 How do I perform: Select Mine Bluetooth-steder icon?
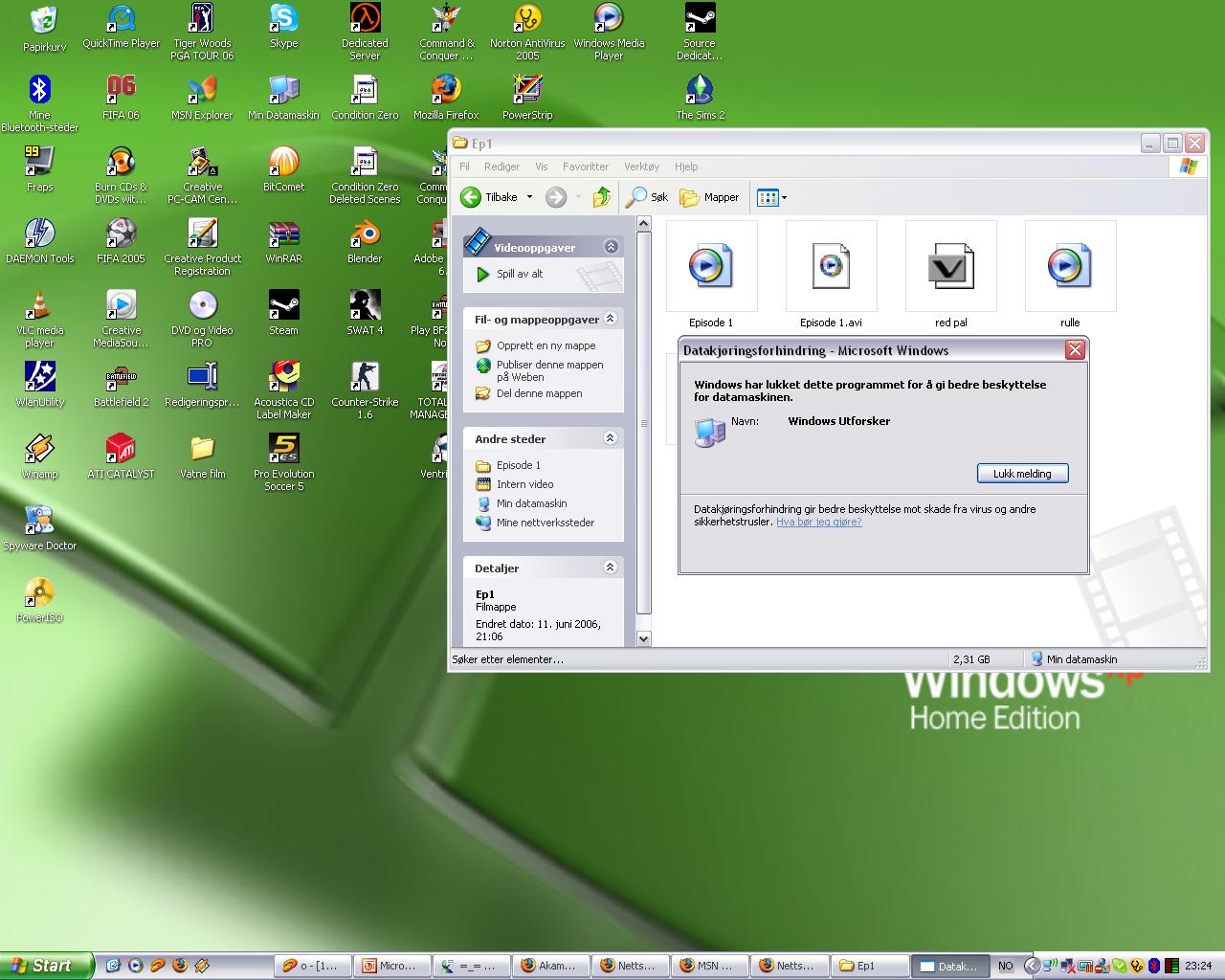(x=40, y=103)
